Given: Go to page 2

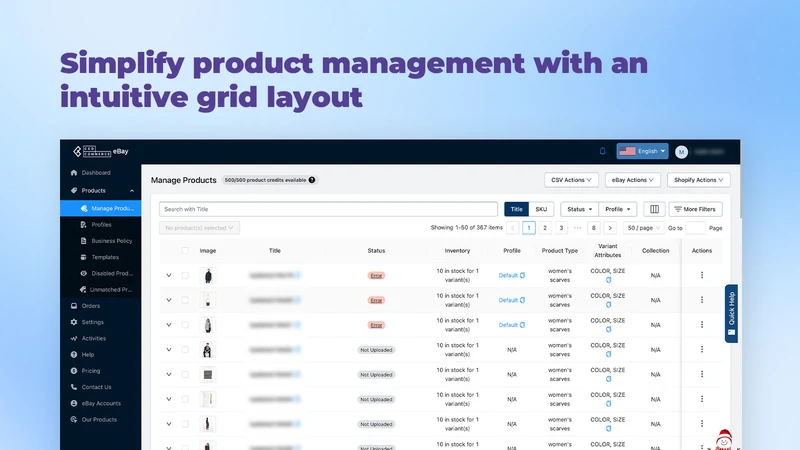Looking at the screenshot, I should coord(545,228).
